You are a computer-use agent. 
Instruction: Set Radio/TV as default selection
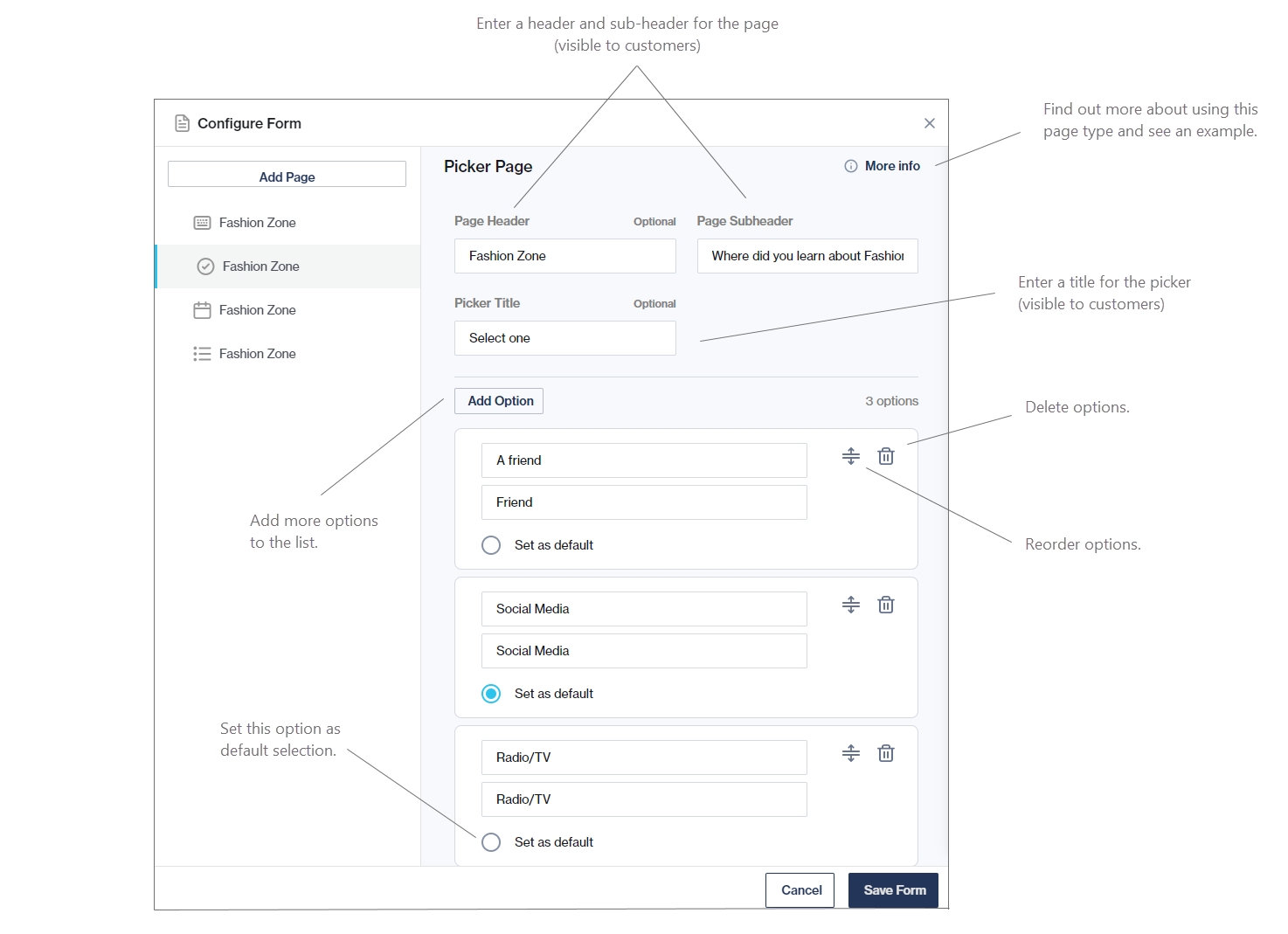[x=491, y=842]
